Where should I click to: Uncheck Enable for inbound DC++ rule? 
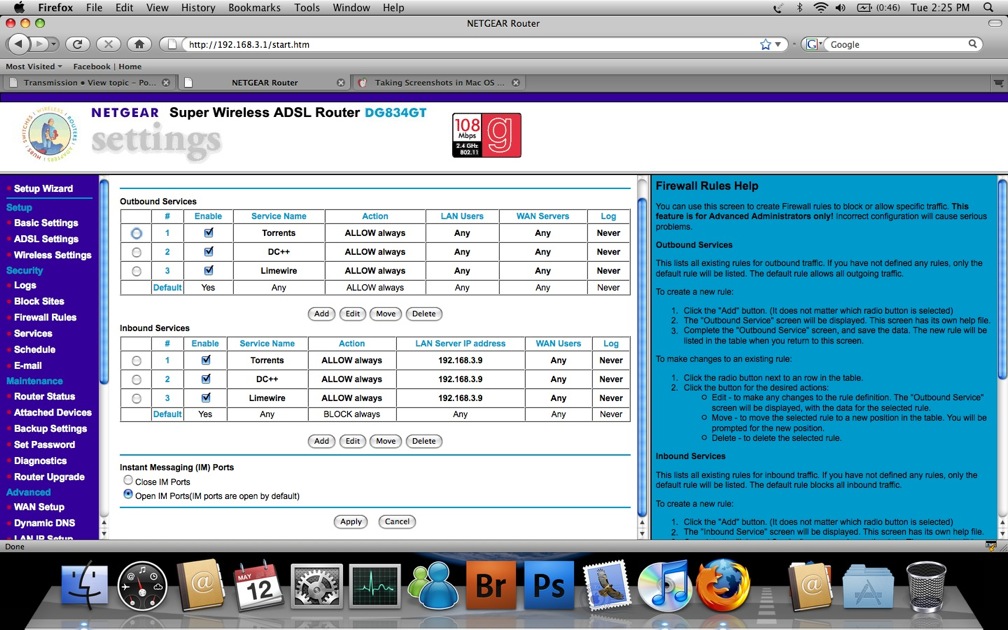pos(206,379)
